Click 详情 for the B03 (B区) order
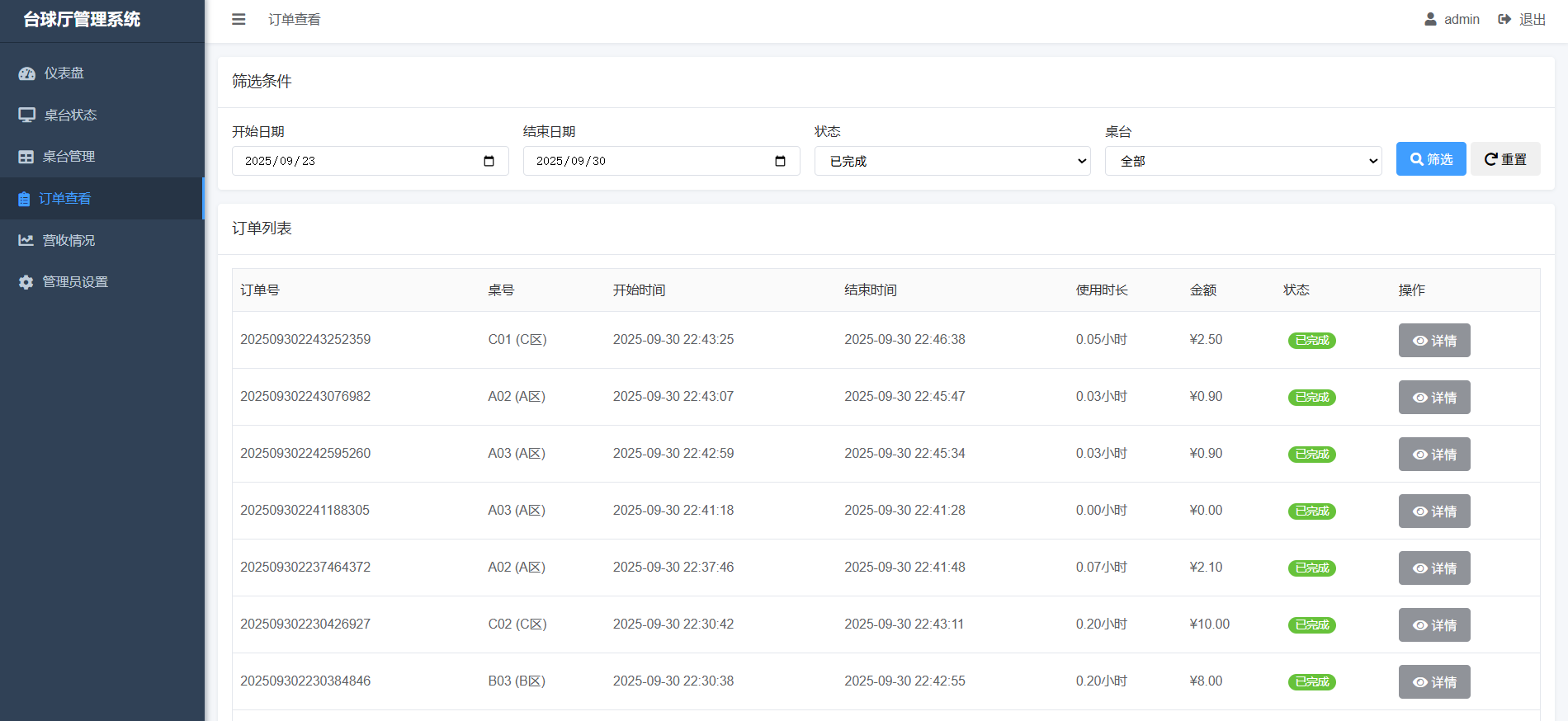The width and height of the screenshot is (1568, 721). (x=1433, y=682)
